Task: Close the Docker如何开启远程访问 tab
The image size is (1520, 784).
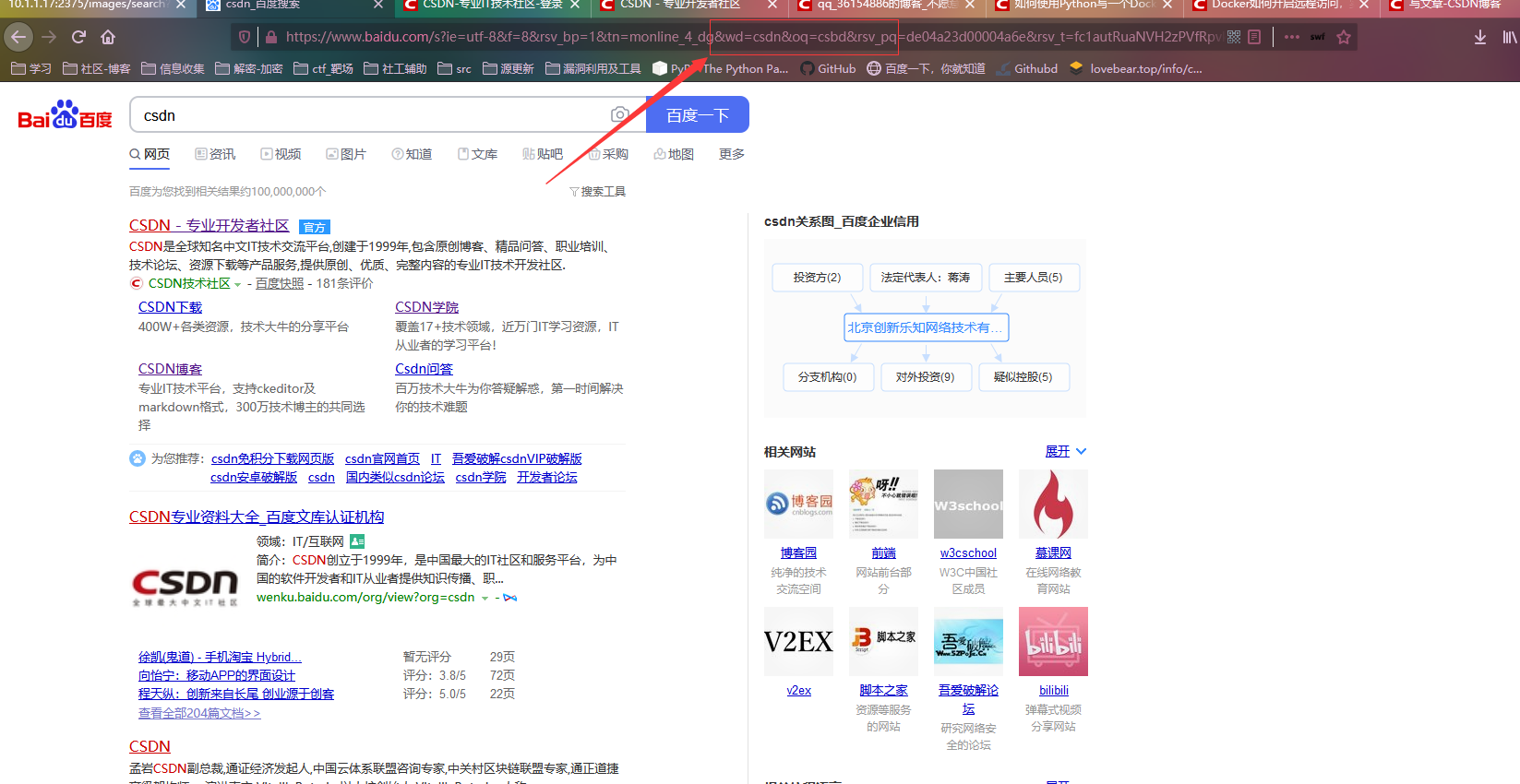Action: pos(1363,5)
